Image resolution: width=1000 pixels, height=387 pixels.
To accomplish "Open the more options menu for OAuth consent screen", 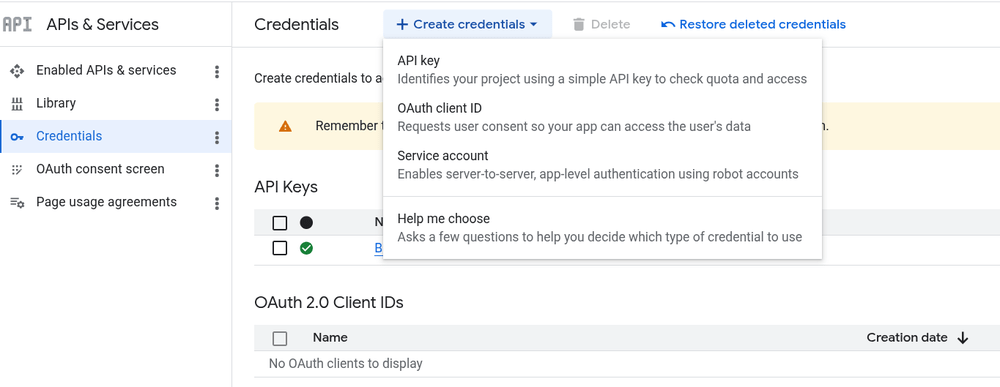I will click(x=217, y=170).
